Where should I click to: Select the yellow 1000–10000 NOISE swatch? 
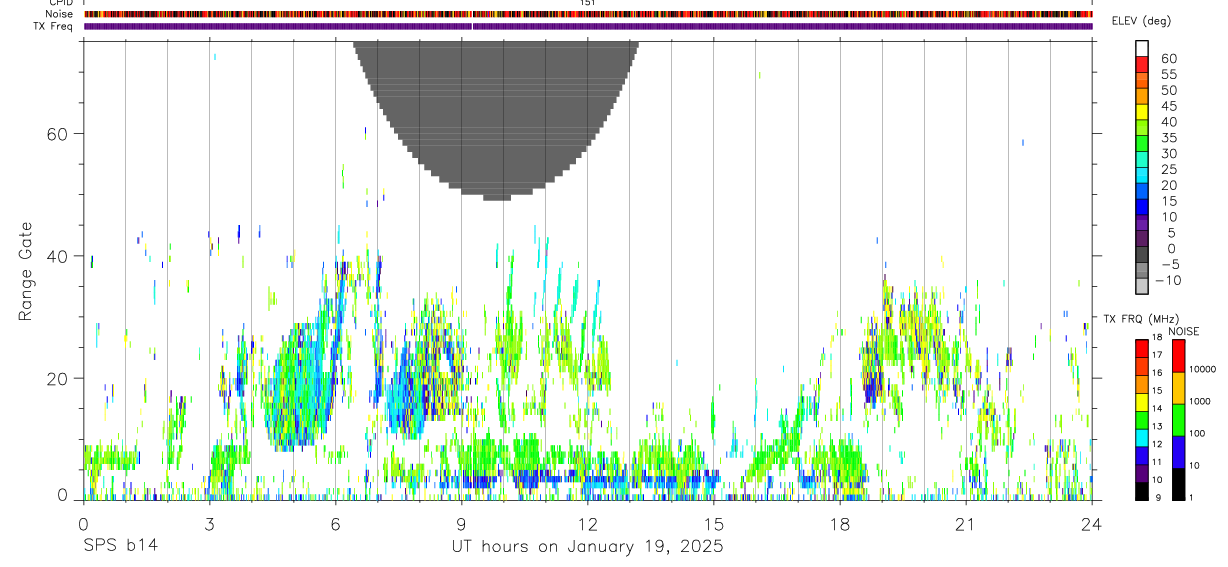click(x=1179, y=388)
